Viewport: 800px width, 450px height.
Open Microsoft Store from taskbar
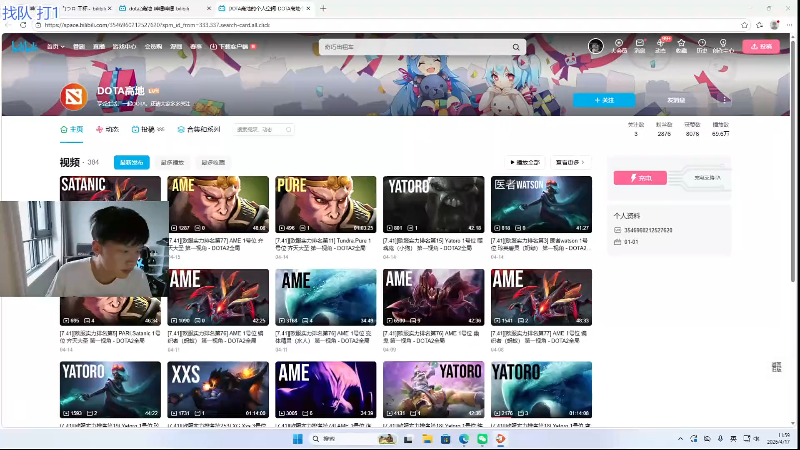pos(445,439)
